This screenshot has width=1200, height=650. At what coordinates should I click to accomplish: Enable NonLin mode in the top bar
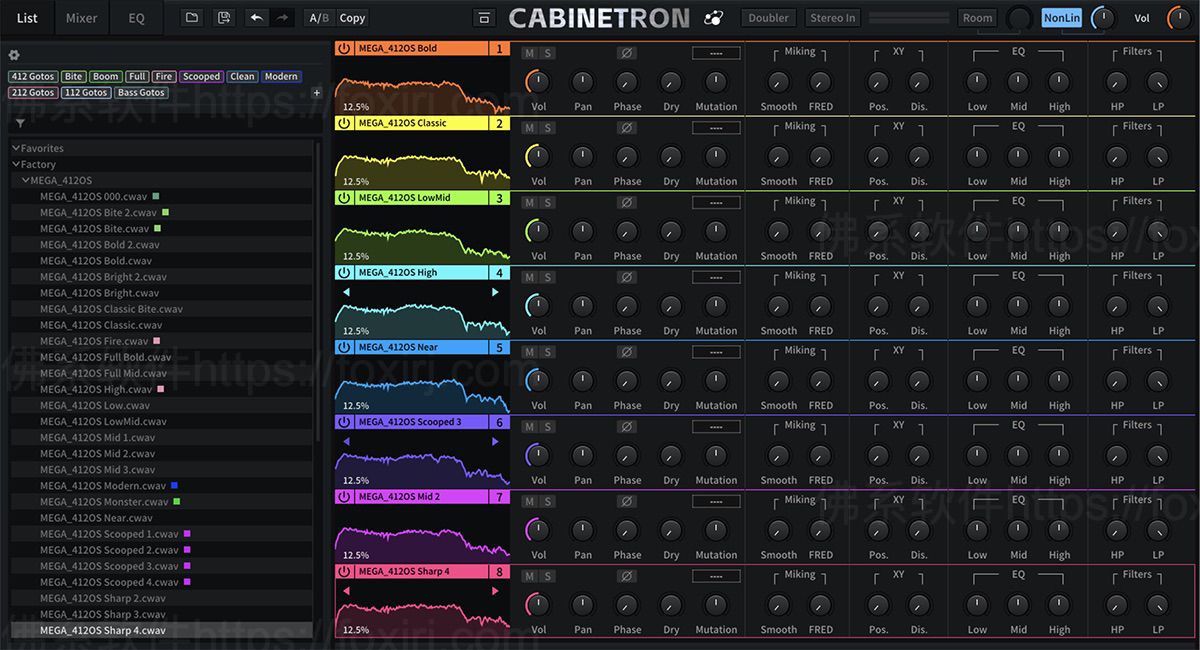(1060, 17)
